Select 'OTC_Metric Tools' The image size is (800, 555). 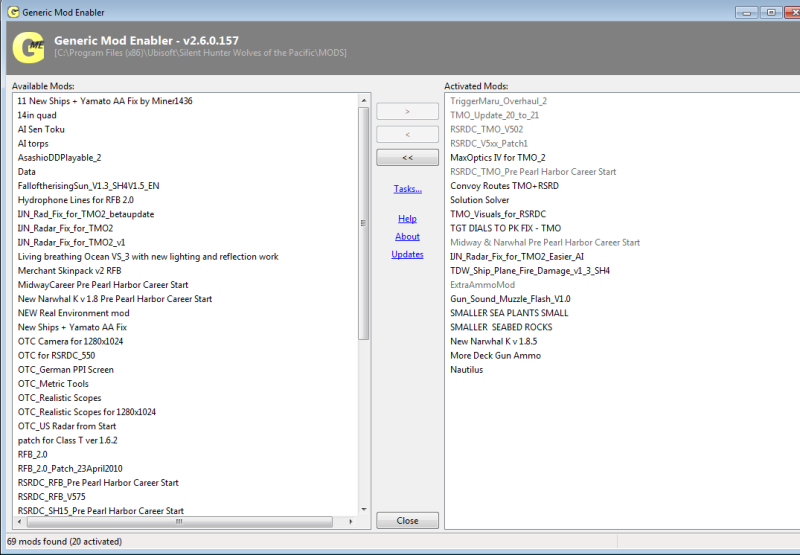(x=53, y=384)
